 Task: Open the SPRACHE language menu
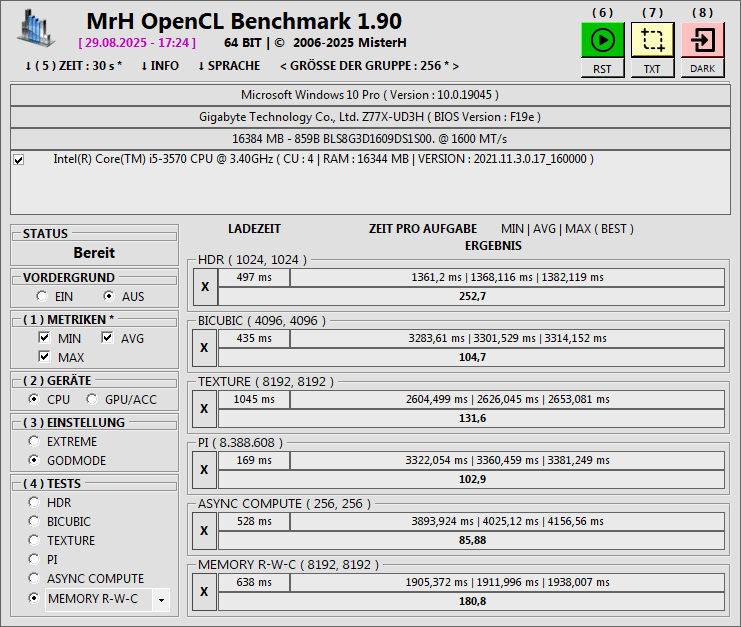point(229,66)
